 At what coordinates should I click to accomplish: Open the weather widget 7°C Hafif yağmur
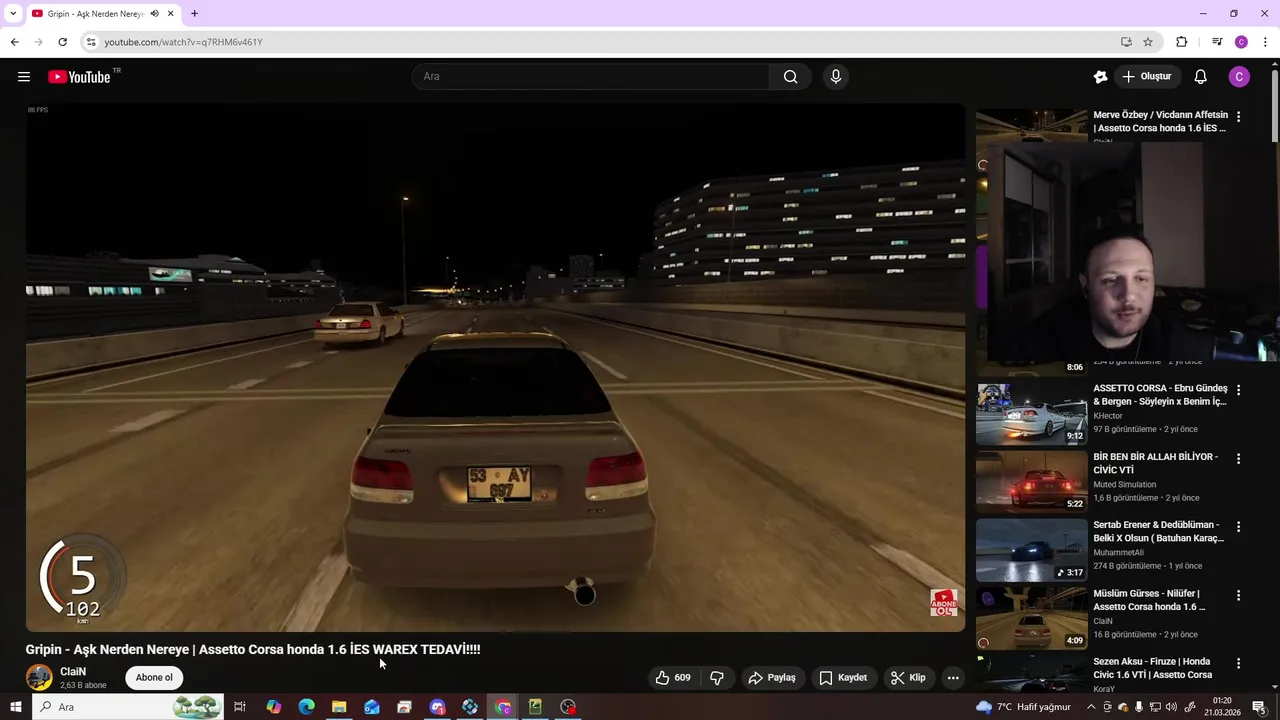pyautogui.click(x=1024, y=707)
